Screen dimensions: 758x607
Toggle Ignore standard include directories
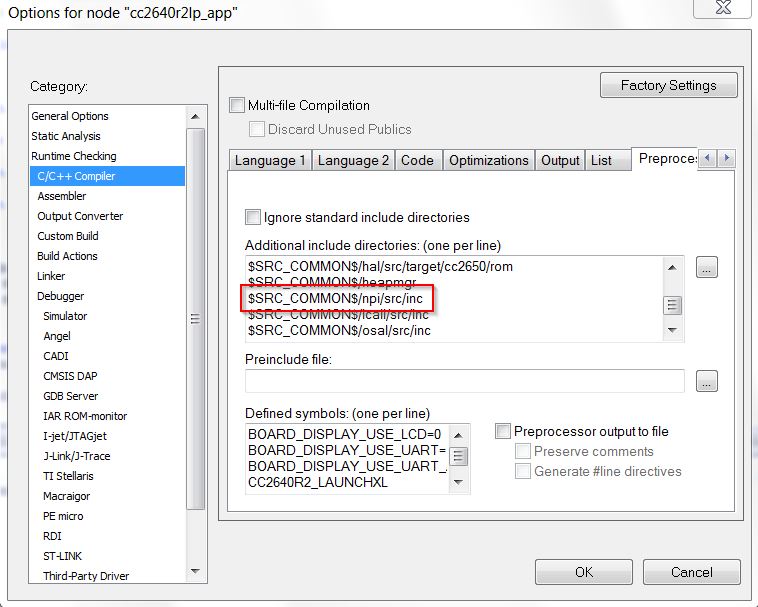click(x=253, y=217)
